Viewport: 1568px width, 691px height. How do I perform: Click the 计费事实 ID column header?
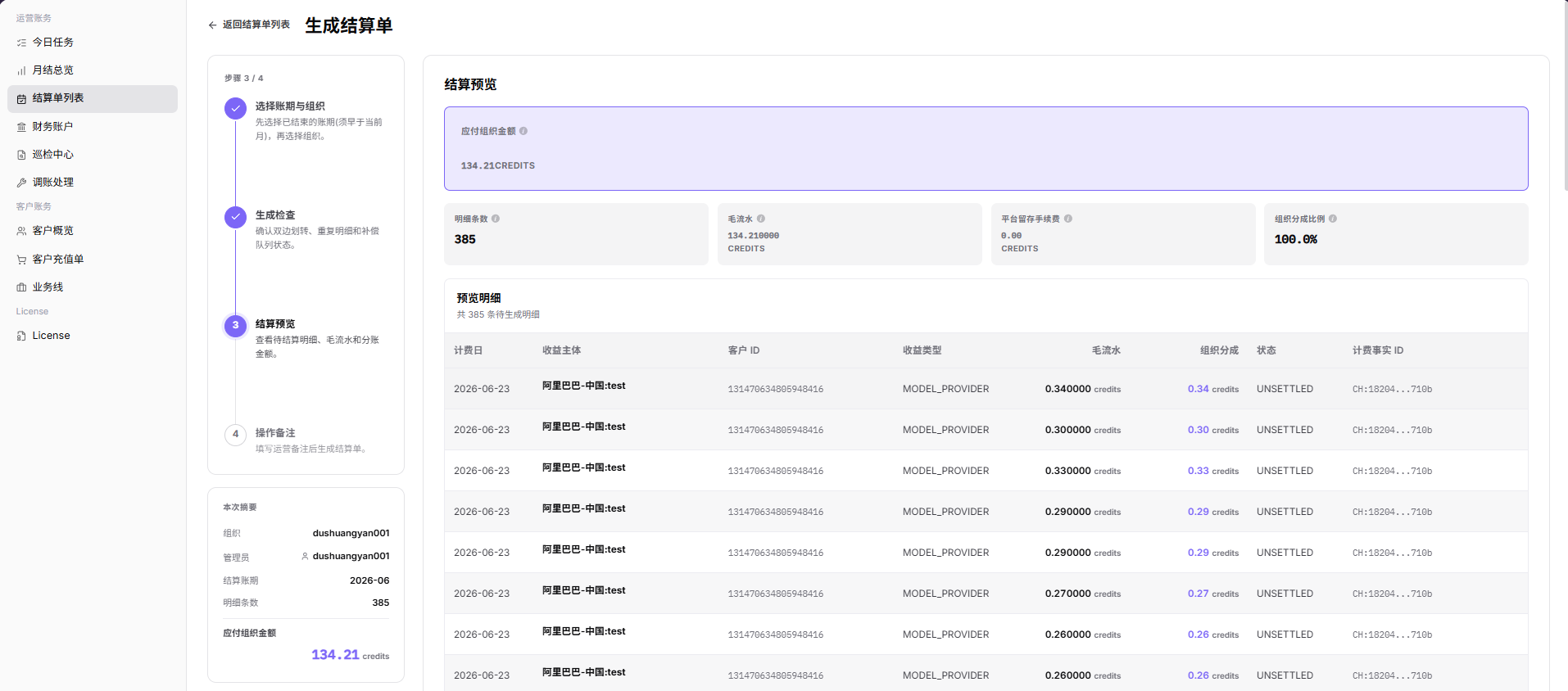[x=1378, y=350]
